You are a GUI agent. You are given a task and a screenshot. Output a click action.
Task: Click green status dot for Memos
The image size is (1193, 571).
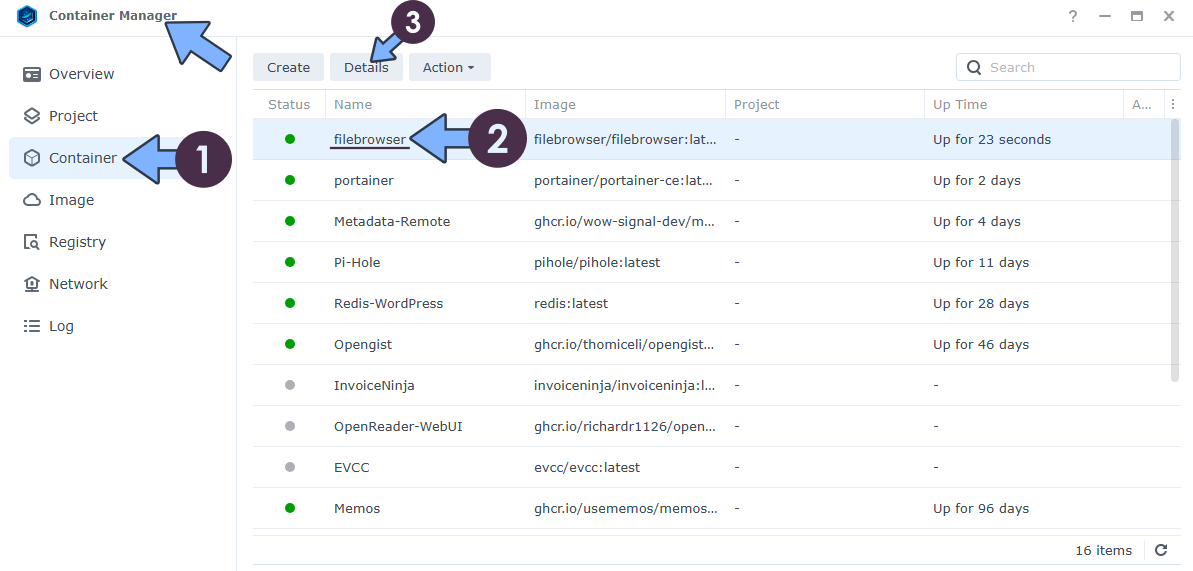(x=290, y=508)
